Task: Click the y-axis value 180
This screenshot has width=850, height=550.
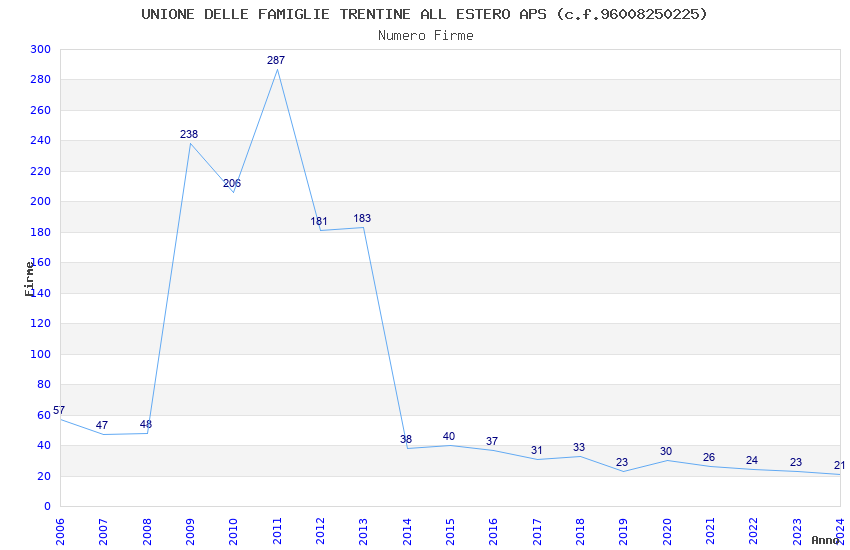Action: tap(41, 232)
